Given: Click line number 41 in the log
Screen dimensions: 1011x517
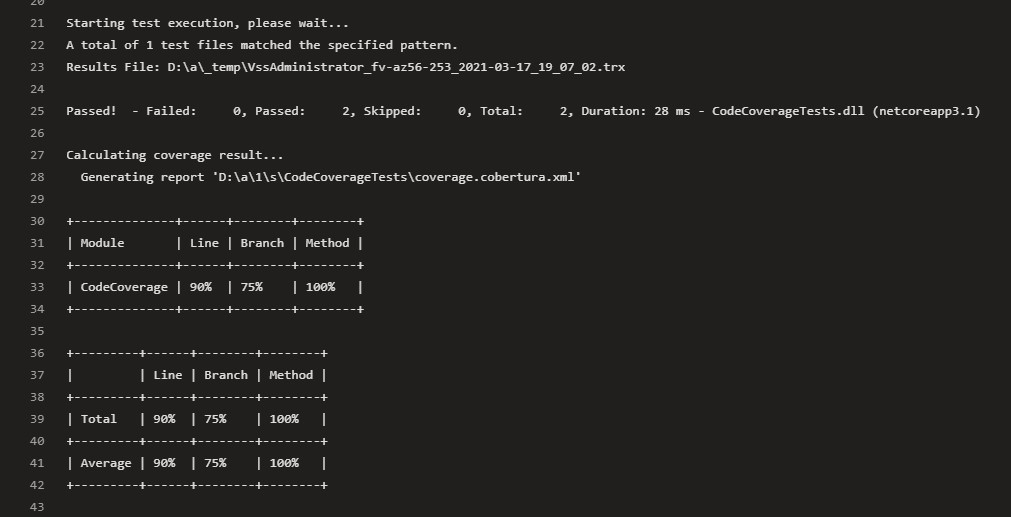Looking at the screenshot, I should (x=38, y=463).
